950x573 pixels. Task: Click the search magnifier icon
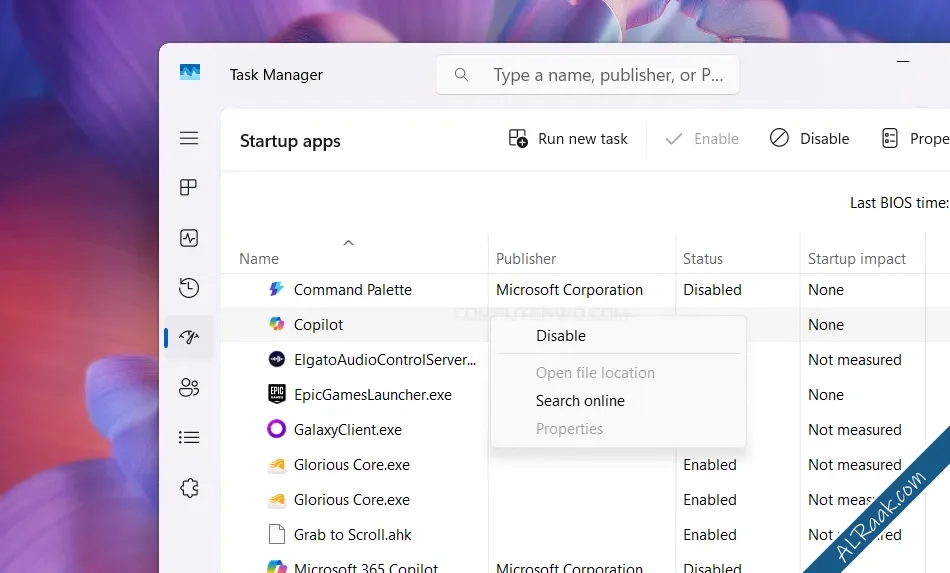[x=461, y=75]
